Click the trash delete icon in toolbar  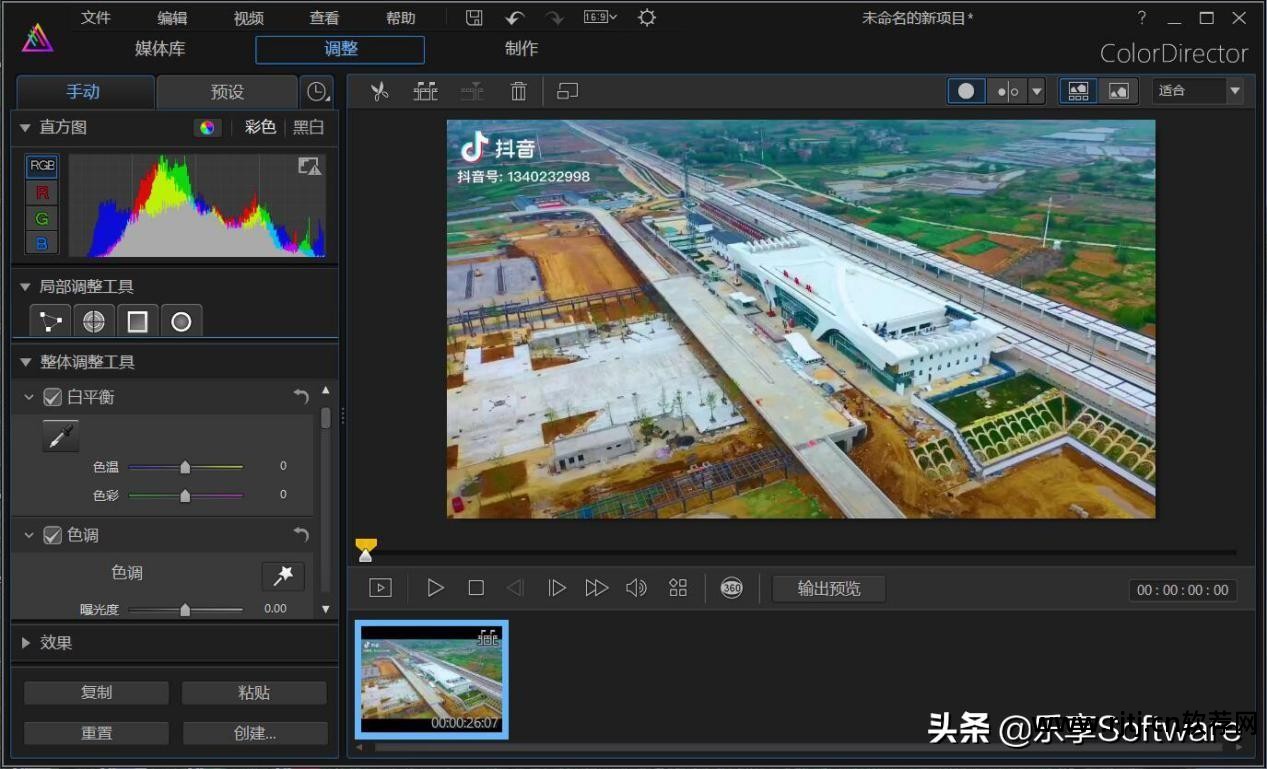coord(518,92)
